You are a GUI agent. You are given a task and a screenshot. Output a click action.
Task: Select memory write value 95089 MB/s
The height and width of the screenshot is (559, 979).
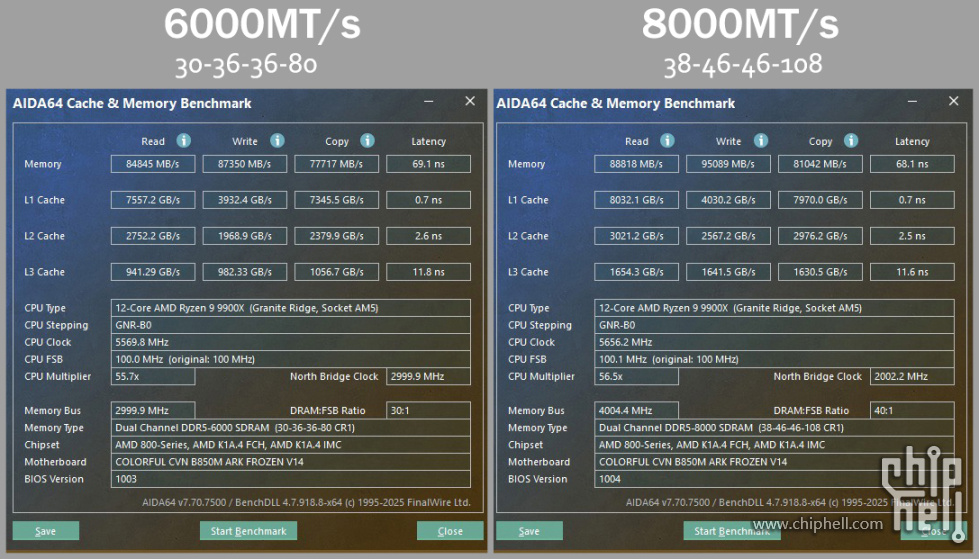pos(728,164)
